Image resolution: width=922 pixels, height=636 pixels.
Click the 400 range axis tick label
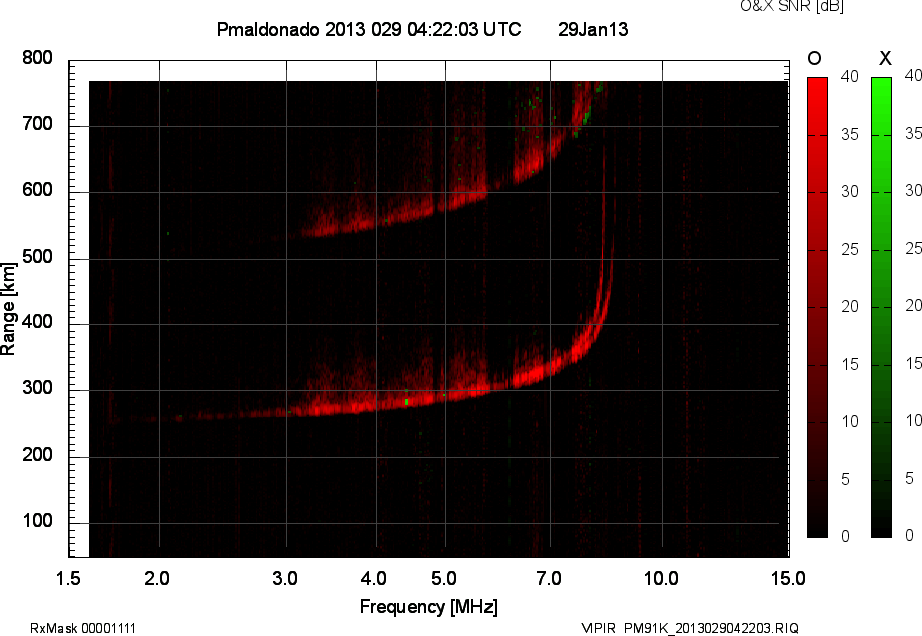tap(38, 322)
